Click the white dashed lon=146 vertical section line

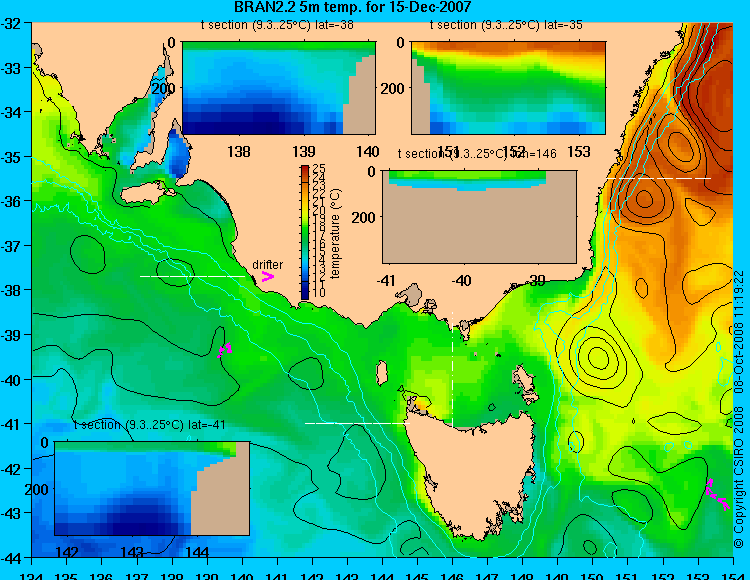point(452,369)
